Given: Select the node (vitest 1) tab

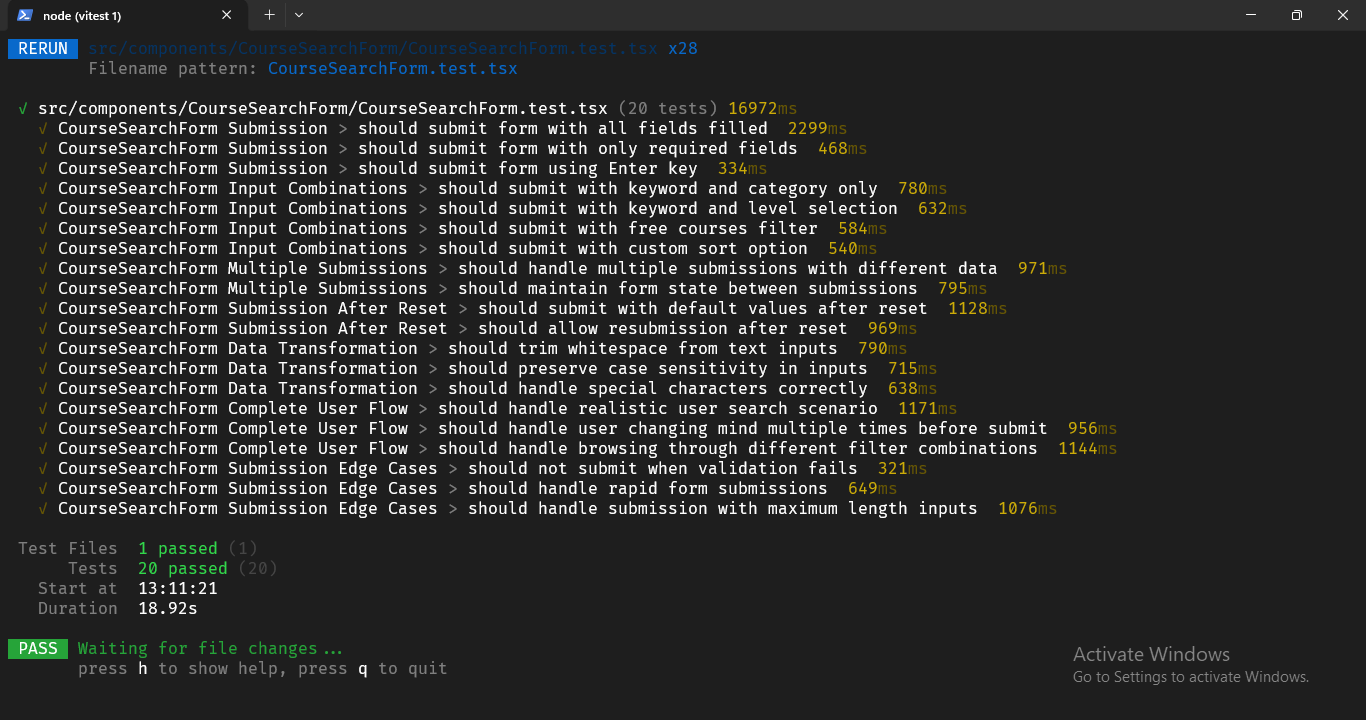Looking at the screenshot, I should 120,15.
